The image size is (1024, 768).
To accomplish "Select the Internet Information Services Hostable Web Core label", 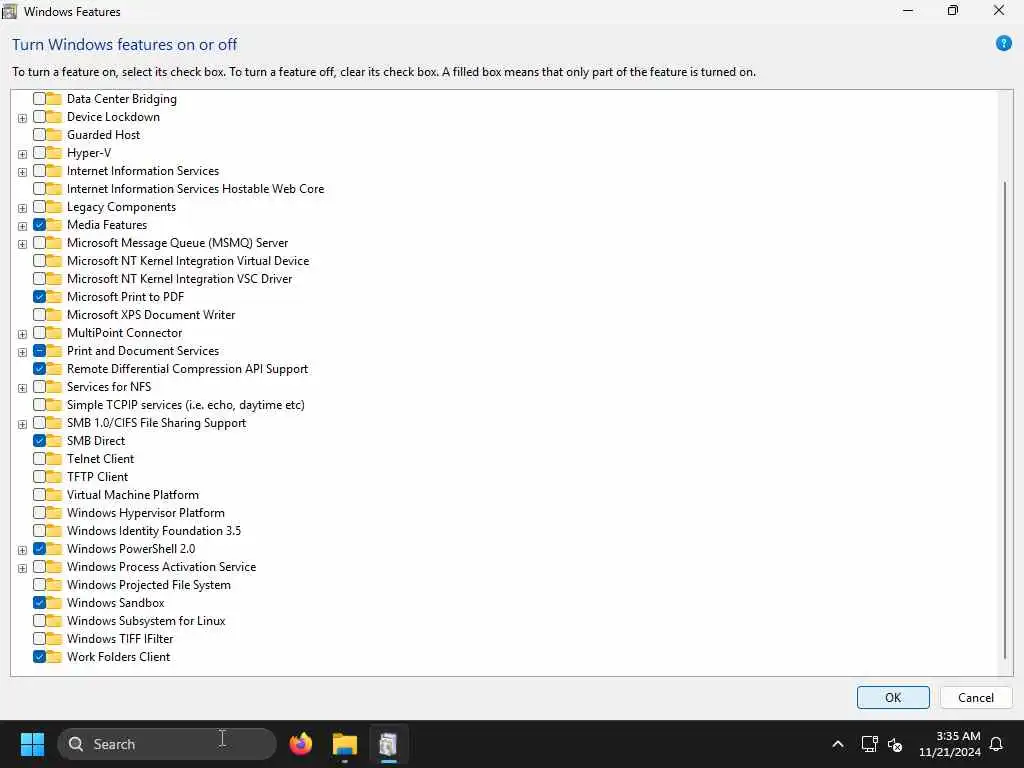I will (x=195, y=189).
